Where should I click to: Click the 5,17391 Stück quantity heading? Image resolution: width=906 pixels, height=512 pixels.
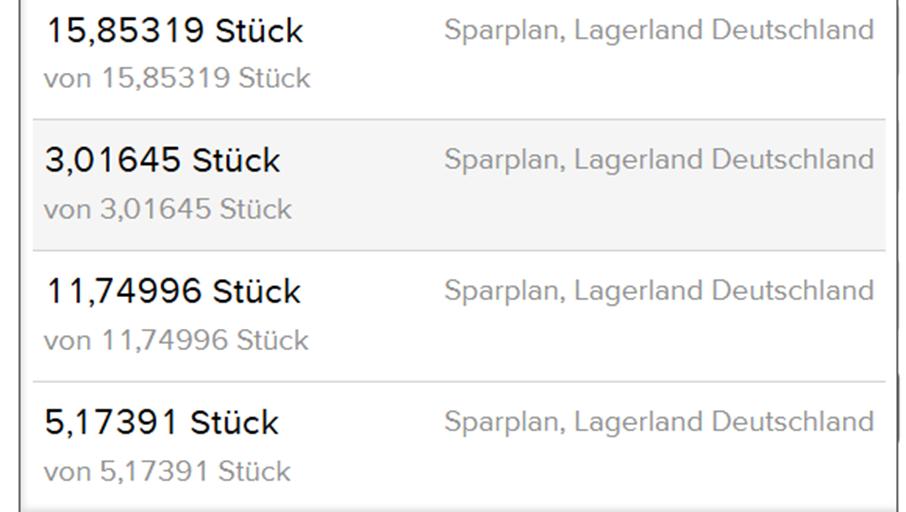click(x=162, y=423)
